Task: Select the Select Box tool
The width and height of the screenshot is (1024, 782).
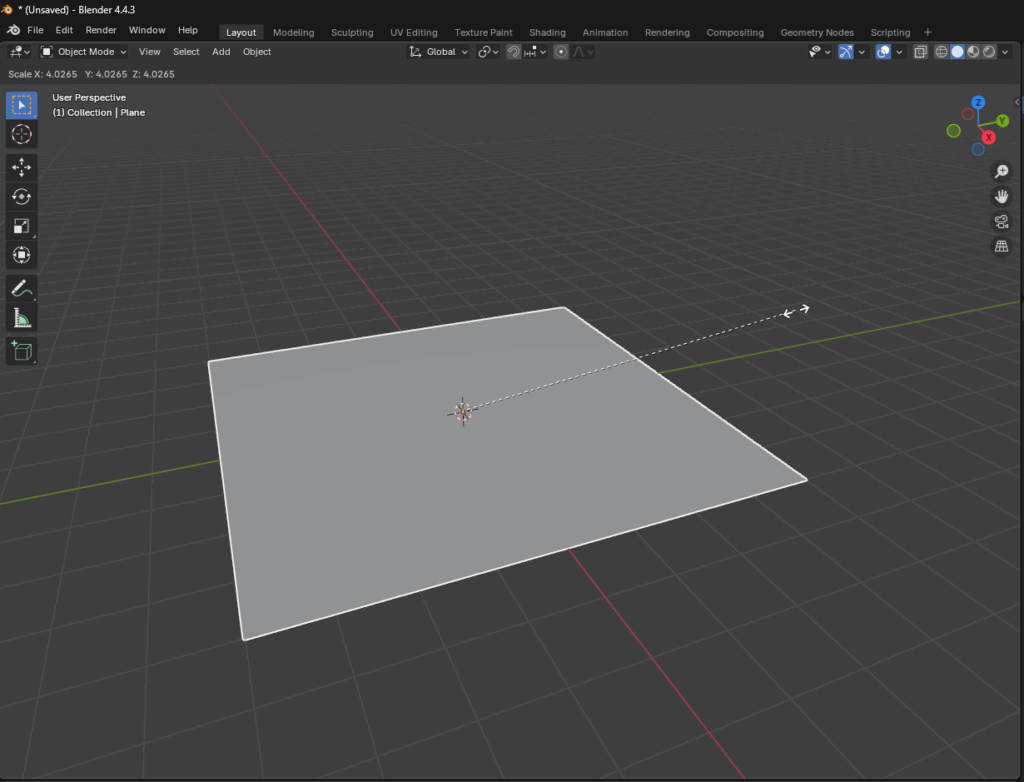Action: click(22, 105)
